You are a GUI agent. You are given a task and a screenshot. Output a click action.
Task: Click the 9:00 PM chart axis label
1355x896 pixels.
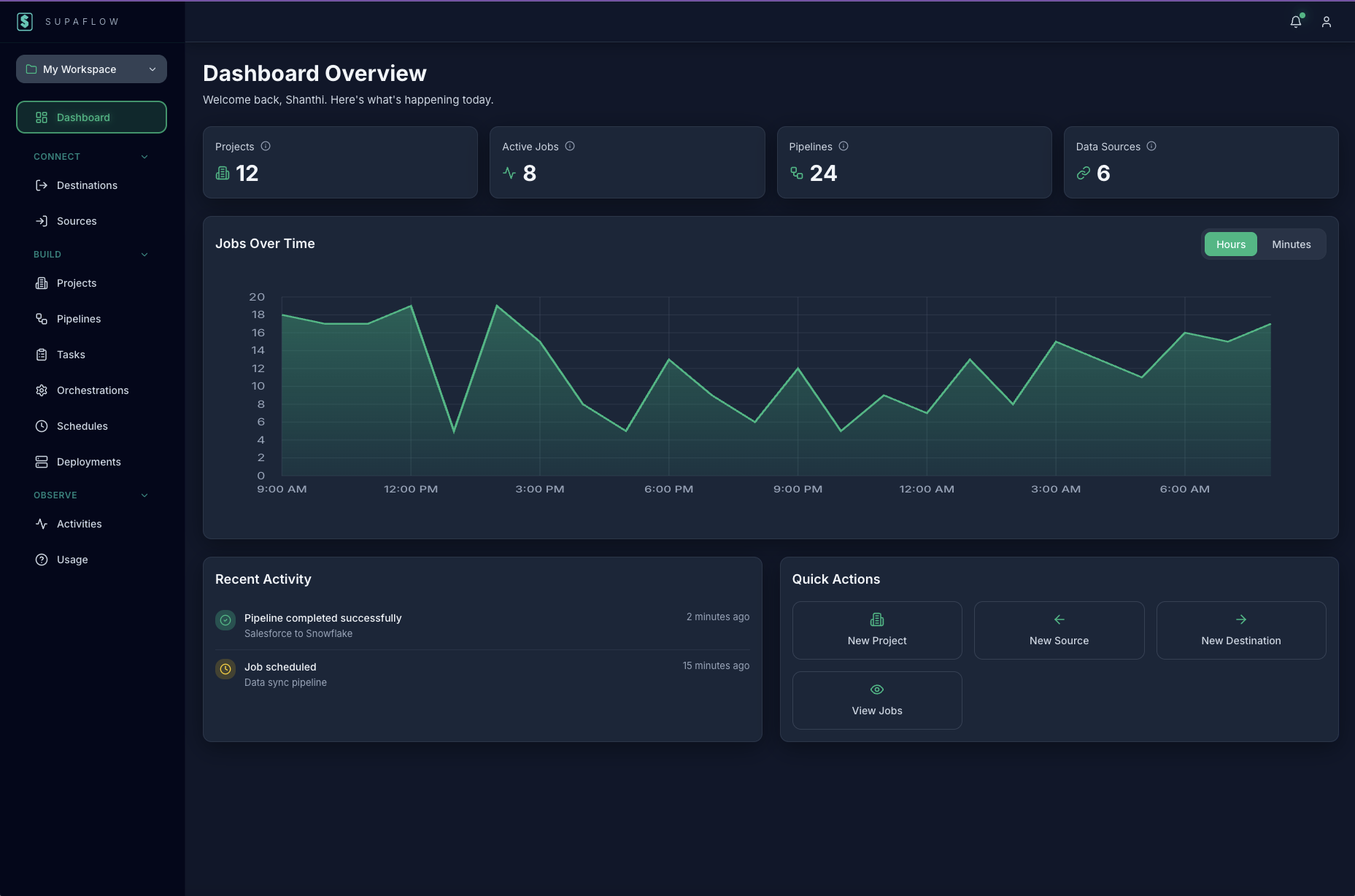(798, 489)
